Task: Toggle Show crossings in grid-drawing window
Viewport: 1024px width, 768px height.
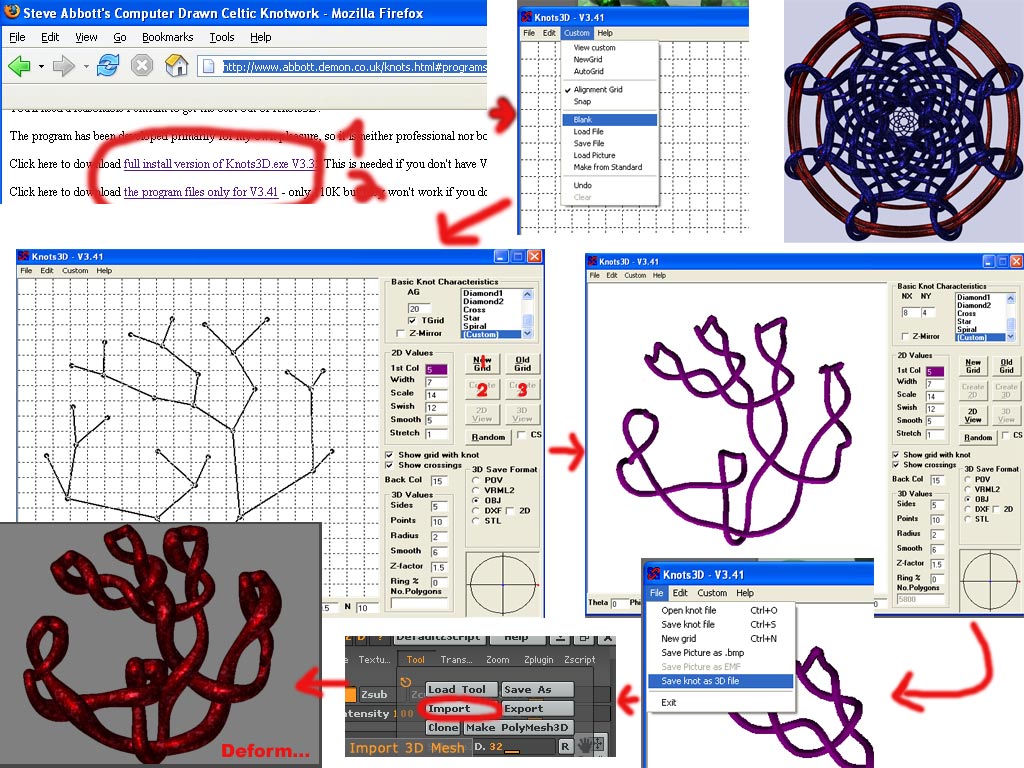Action: (389, 465)
